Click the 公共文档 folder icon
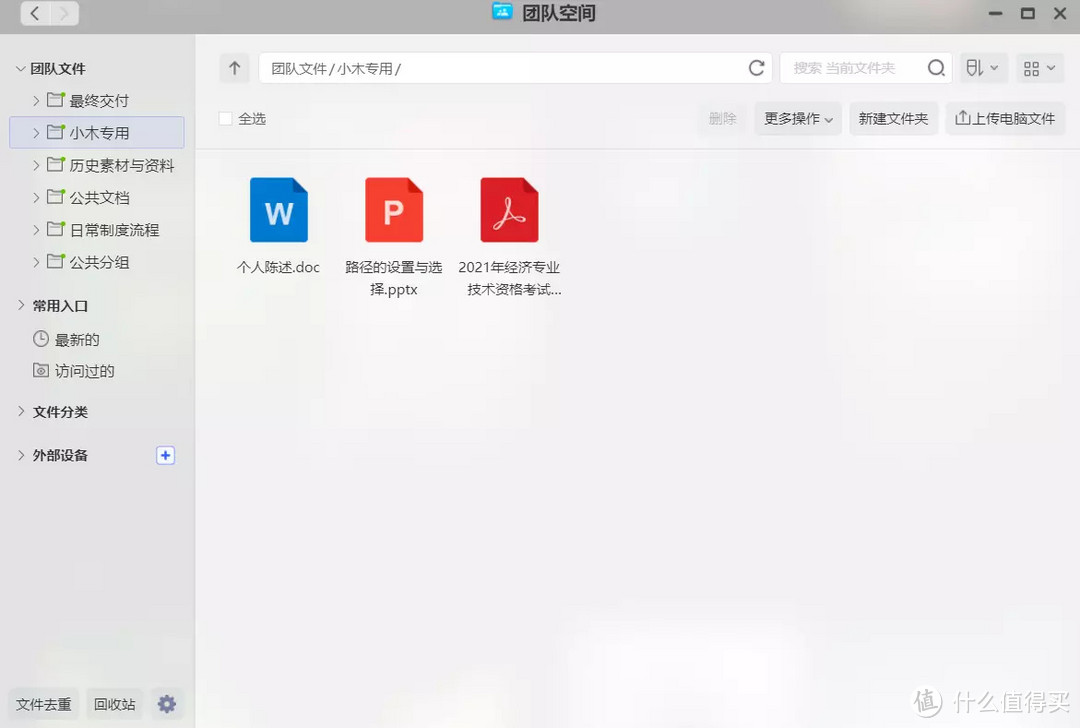This screenshot has width=1080, height=728. coord(56,197)
